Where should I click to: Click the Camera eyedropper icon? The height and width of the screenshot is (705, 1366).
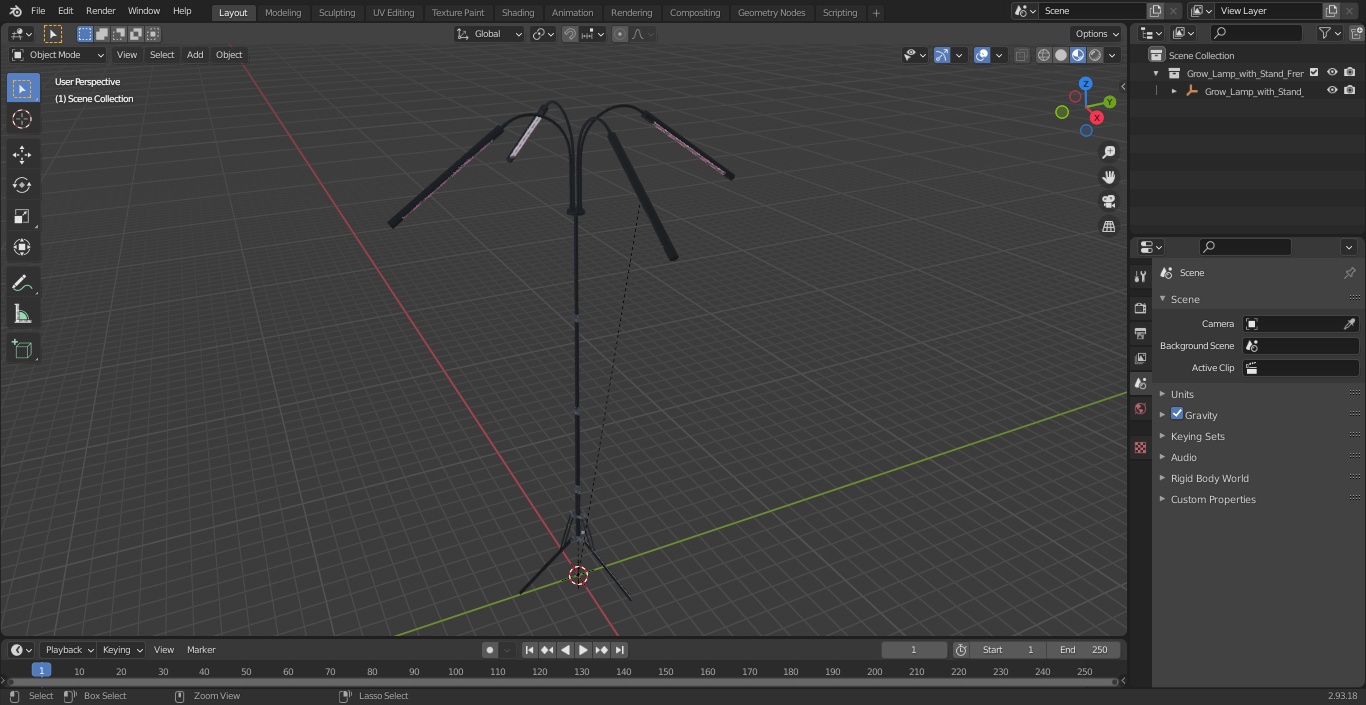[1349, 324]
